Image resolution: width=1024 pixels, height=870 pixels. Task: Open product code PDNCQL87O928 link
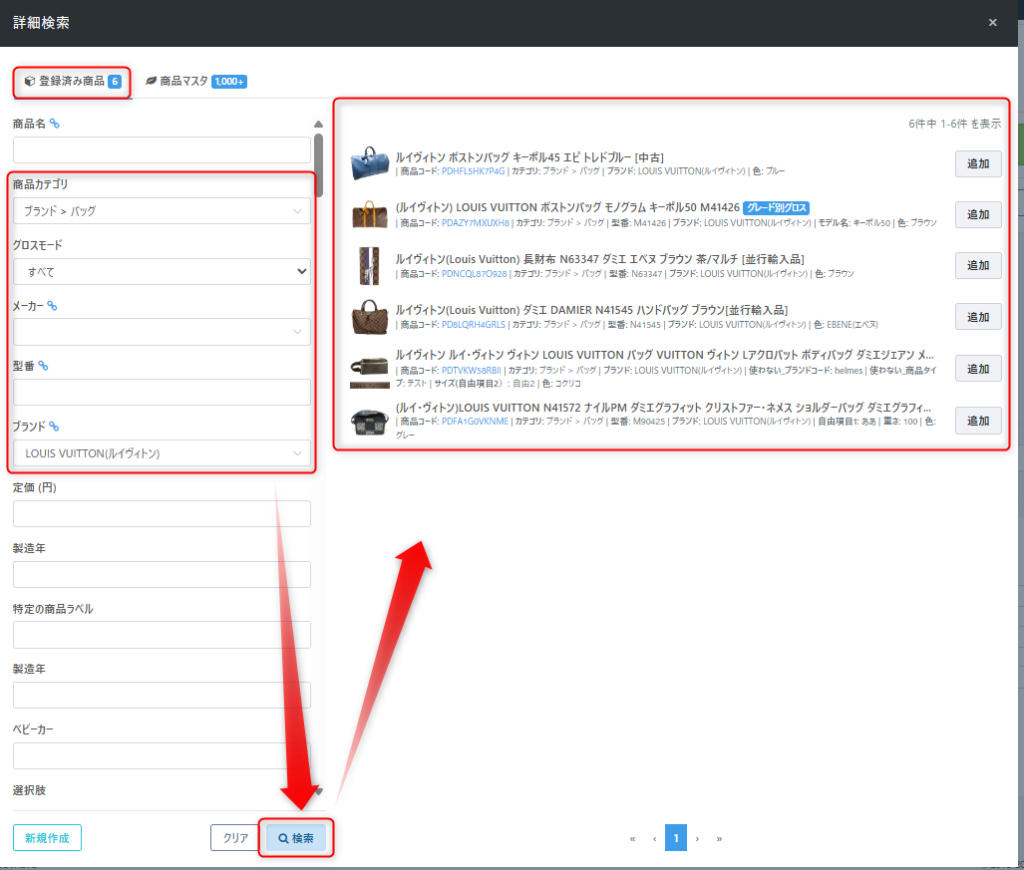474,274
